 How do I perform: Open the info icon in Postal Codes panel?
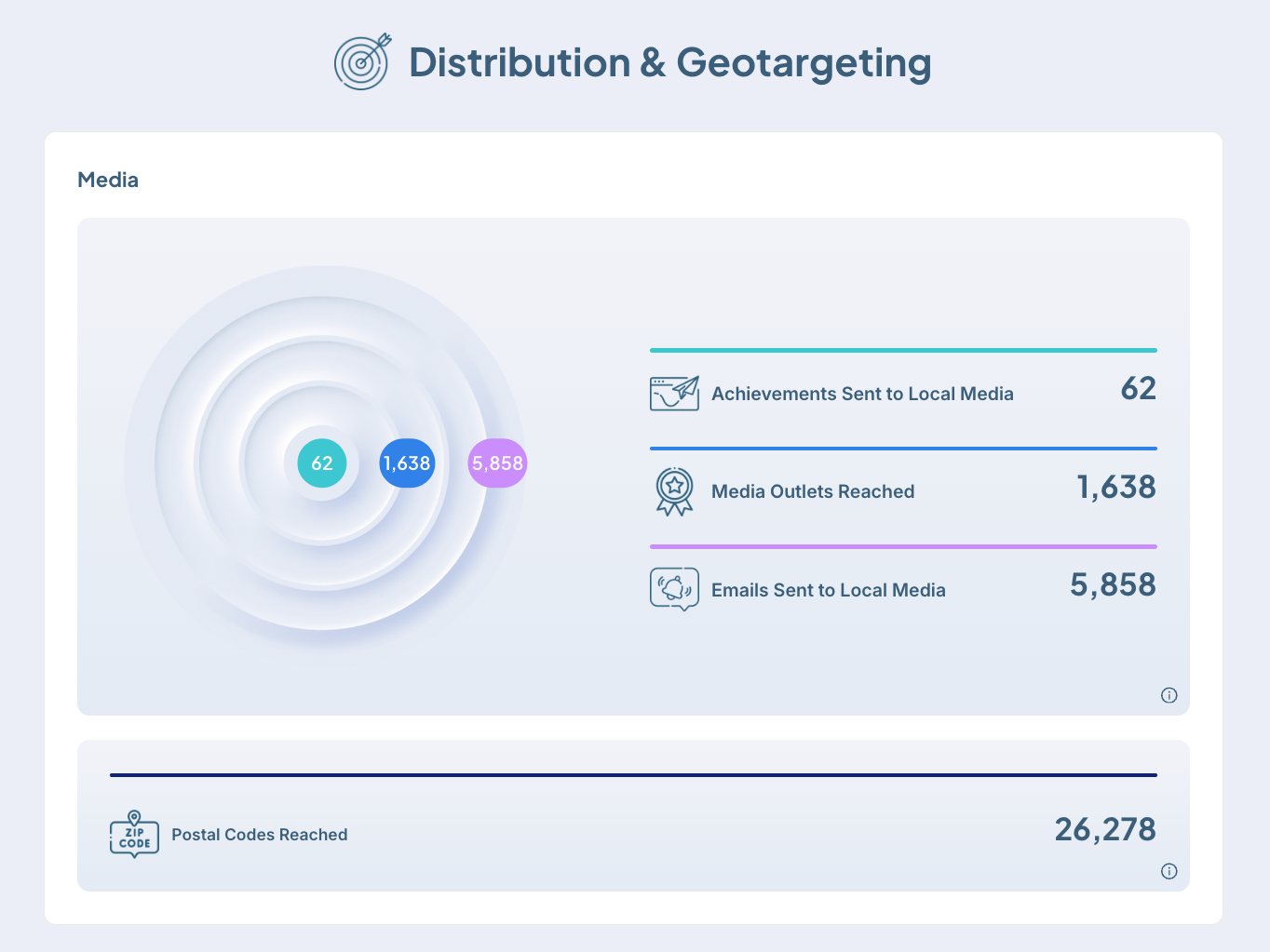coord(1169,871)
